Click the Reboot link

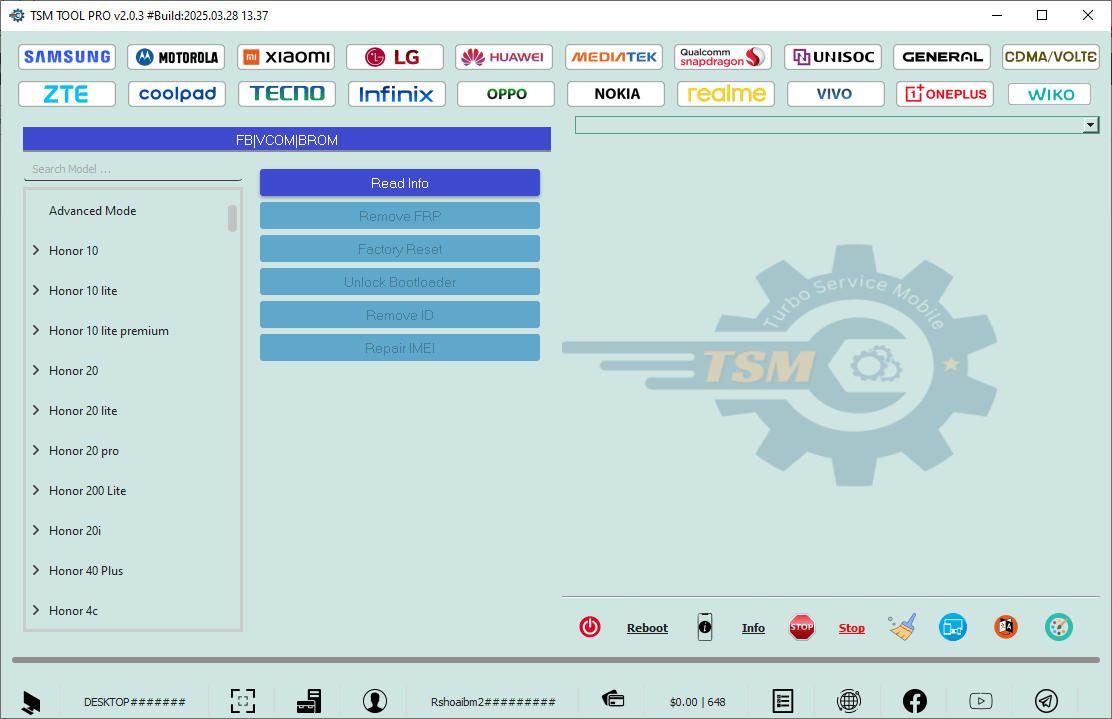pyautogui.click(x=647, y=627)
